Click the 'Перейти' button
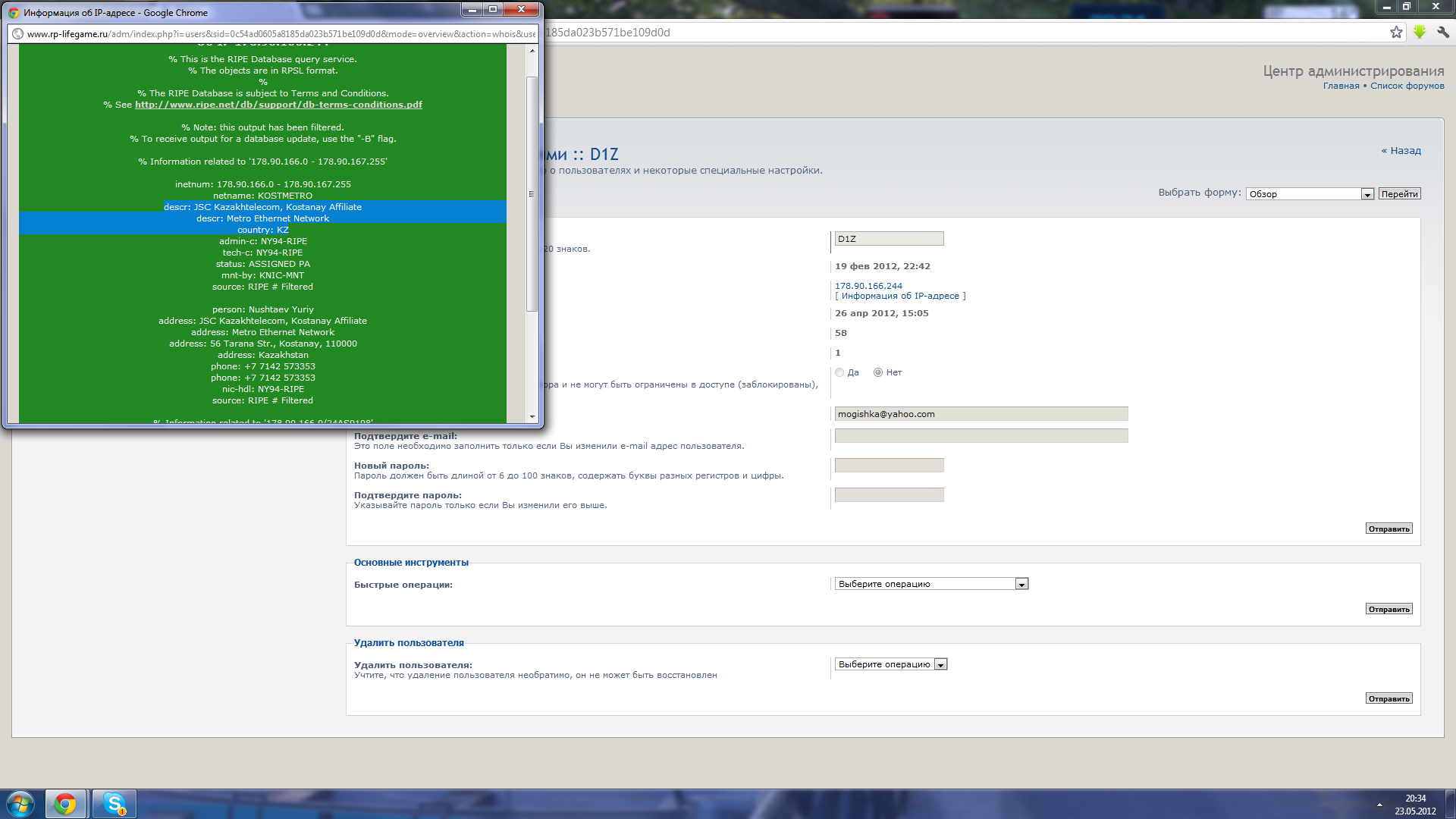The width and height of the screenshot is (1456, 819). point(1399,194)
